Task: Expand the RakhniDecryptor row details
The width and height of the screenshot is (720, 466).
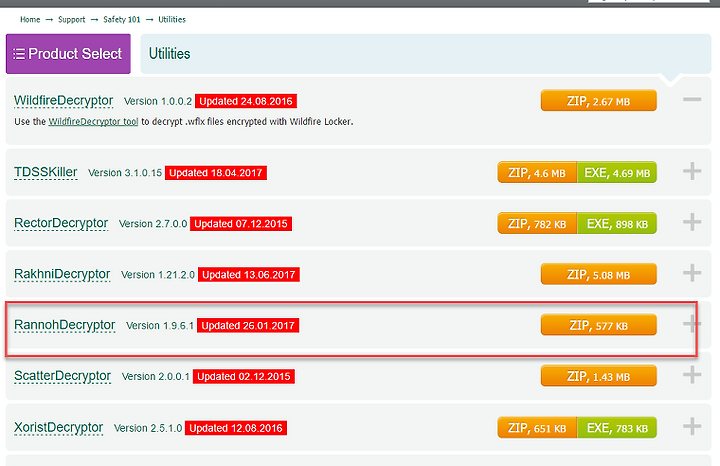Action: 692,273
